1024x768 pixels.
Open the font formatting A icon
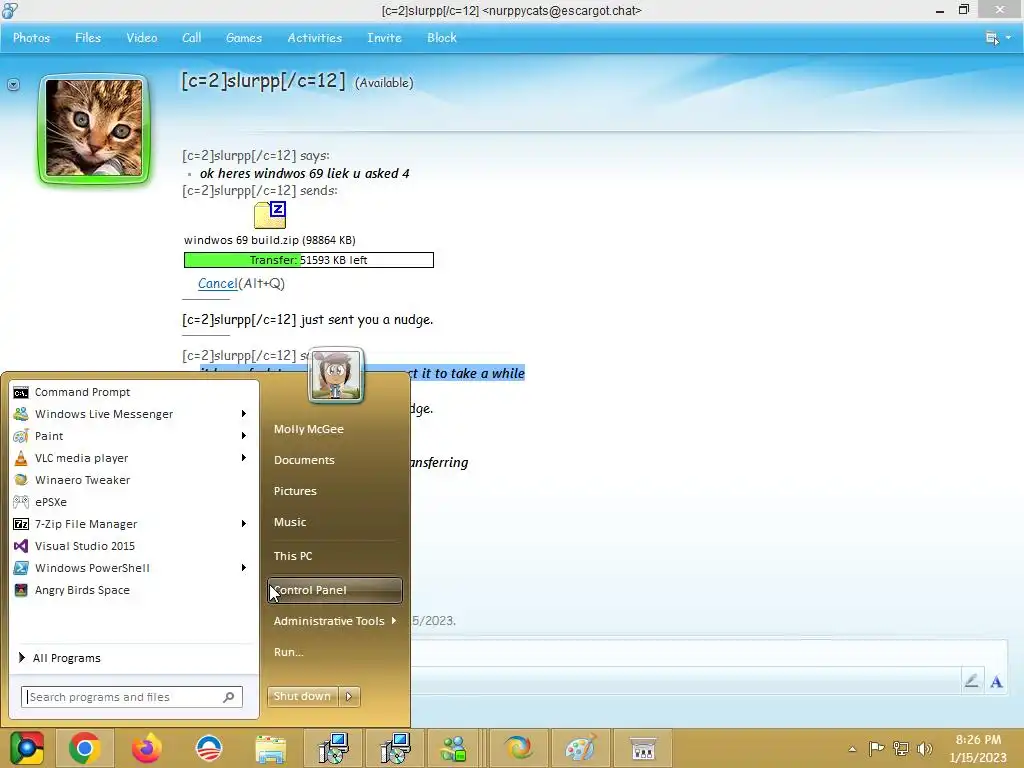996,682
